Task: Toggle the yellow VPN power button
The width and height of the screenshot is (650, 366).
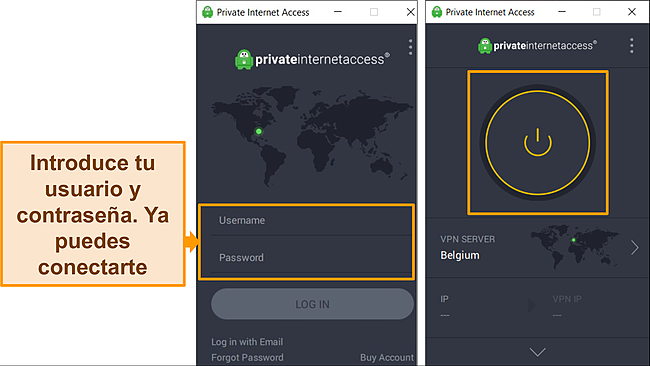Action: [x=538, y=143]
